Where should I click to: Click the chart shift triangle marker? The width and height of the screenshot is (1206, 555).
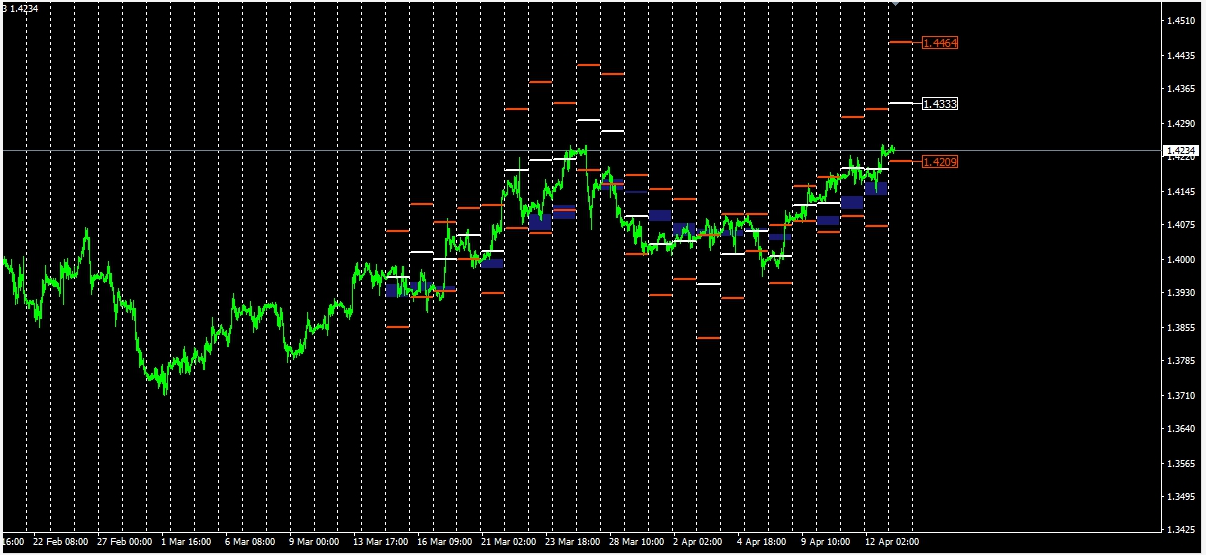[895, 4]
